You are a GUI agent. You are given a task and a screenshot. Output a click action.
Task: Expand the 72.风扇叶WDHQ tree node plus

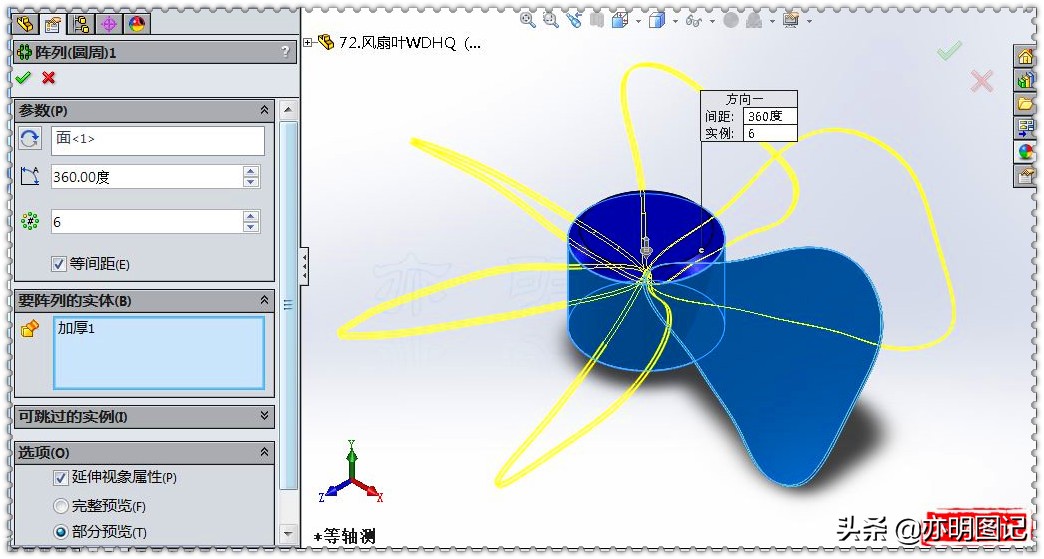(308, 43)
